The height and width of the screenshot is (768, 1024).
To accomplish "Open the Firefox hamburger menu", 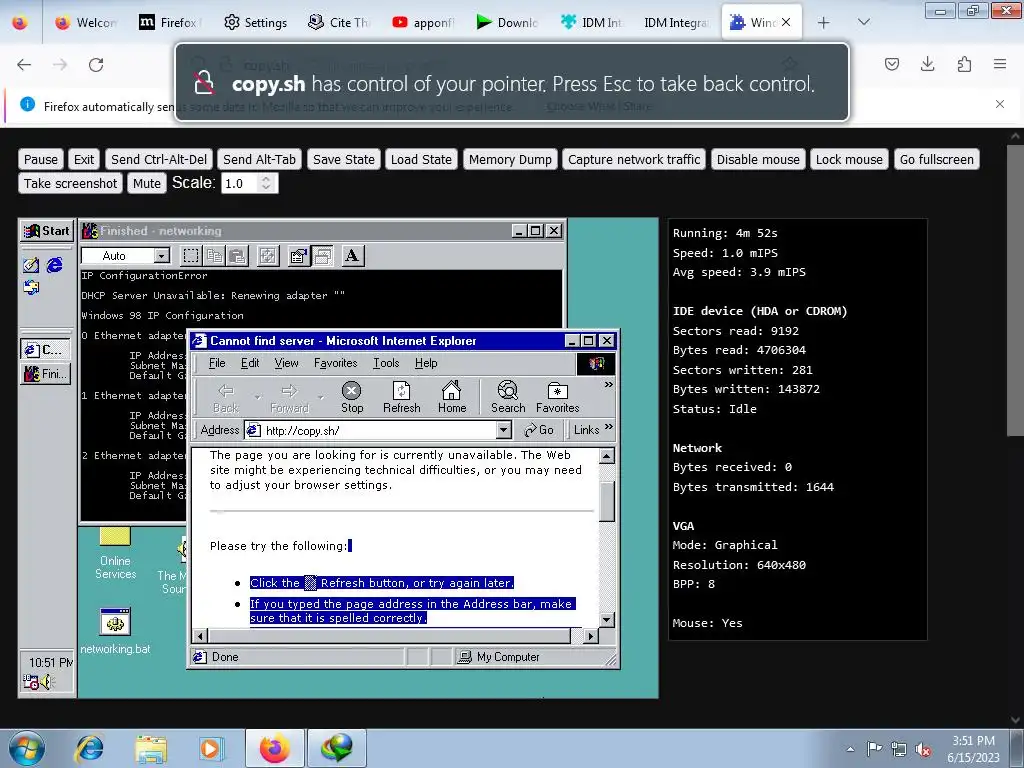I will coord(1000,64).
